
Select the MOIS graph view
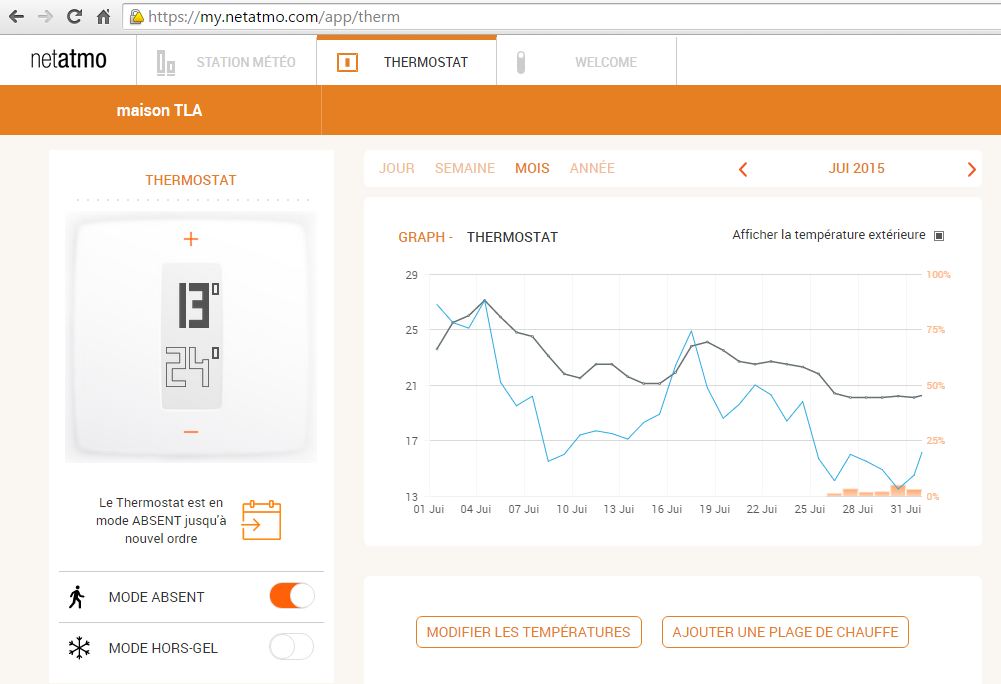[x=532, y=168]
